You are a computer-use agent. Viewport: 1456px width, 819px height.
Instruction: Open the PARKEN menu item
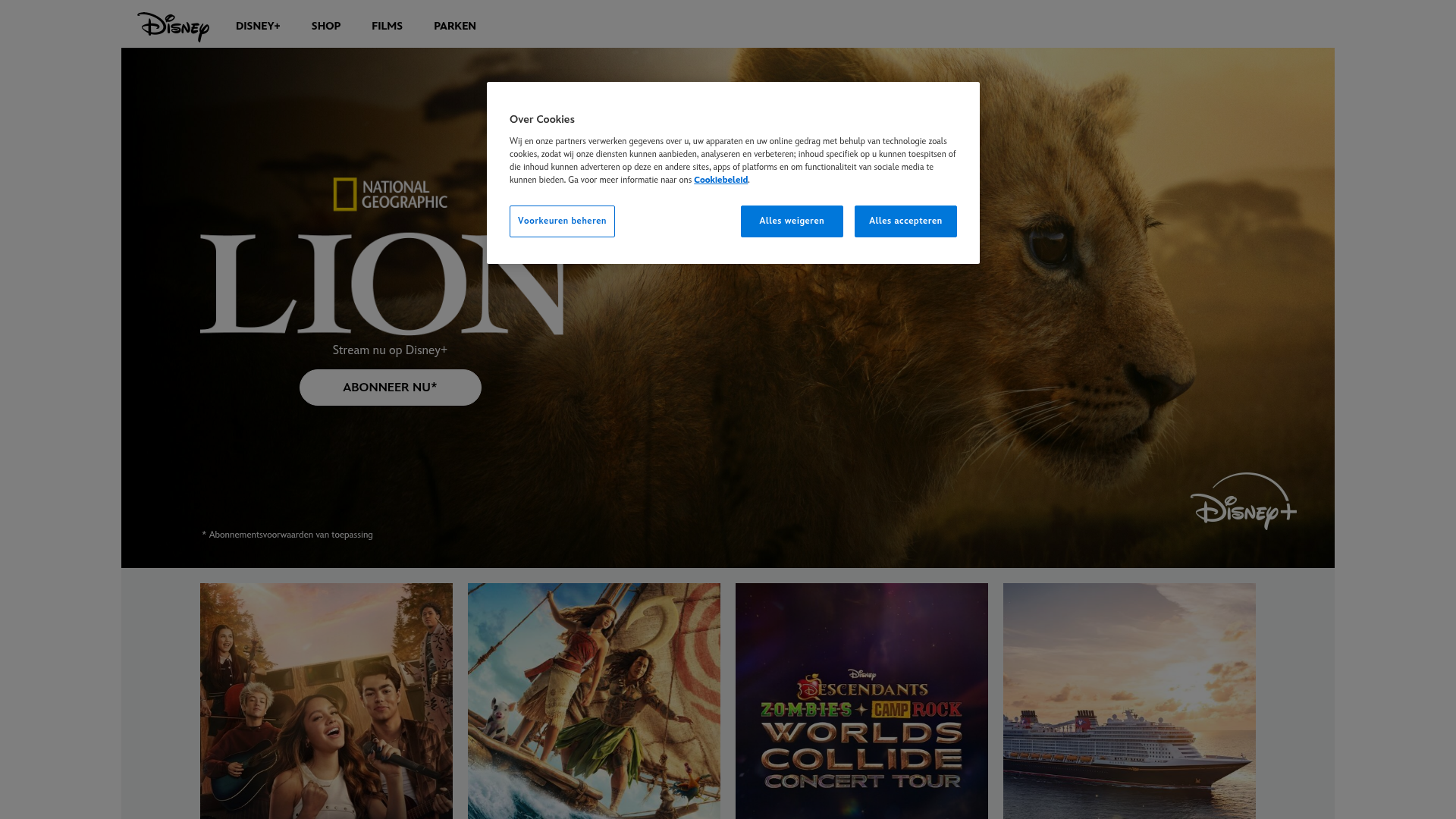click(x=455, y=26)
